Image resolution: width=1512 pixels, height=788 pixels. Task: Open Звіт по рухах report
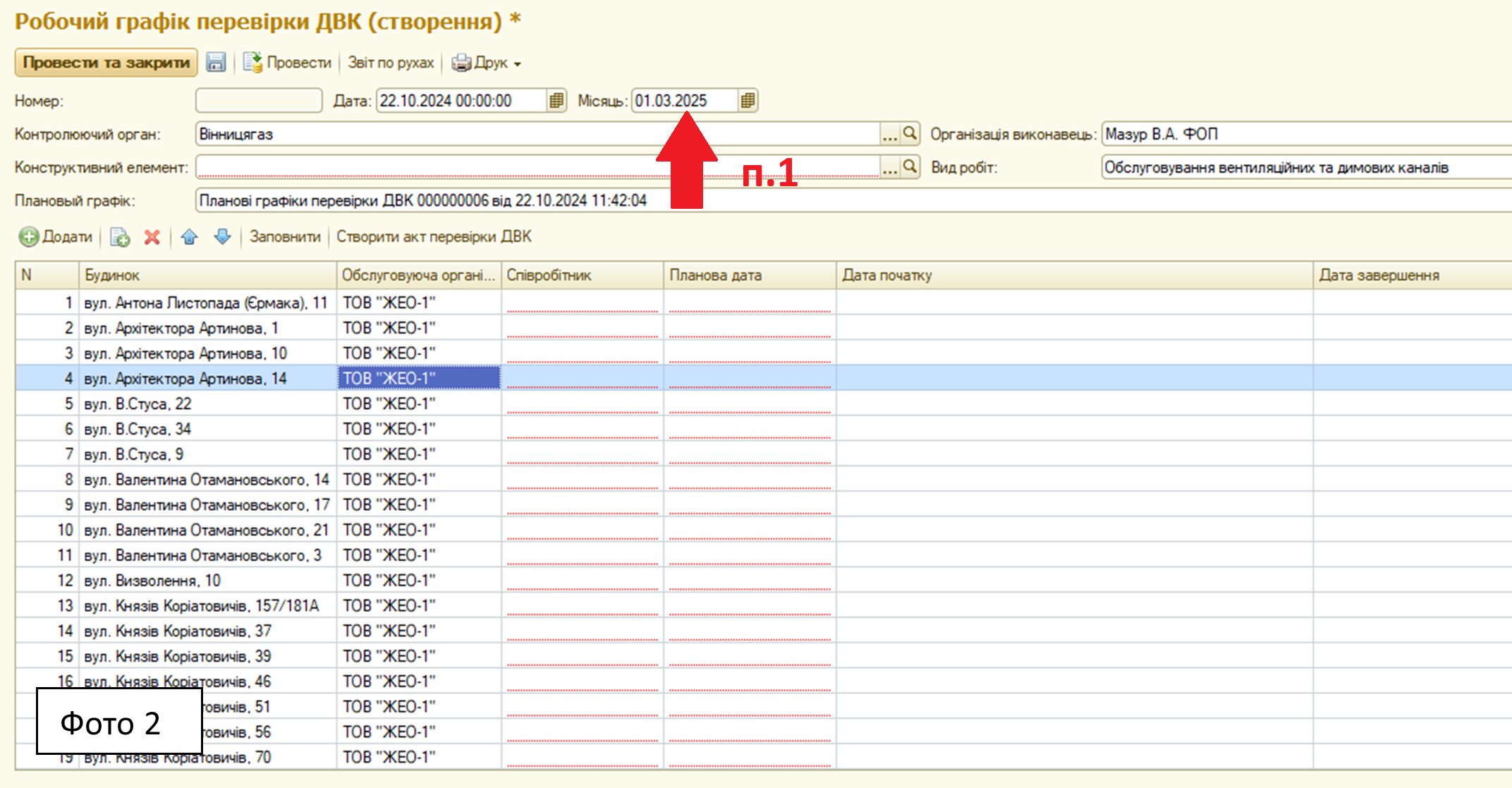coord(391,63)
